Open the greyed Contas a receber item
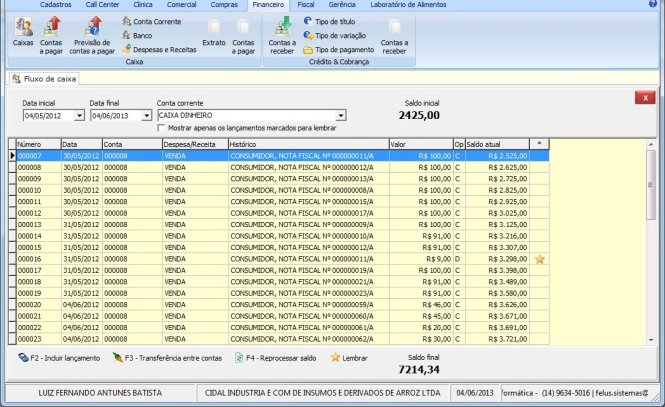This screenshot has height=407, width=665. (x=394, y=36)
